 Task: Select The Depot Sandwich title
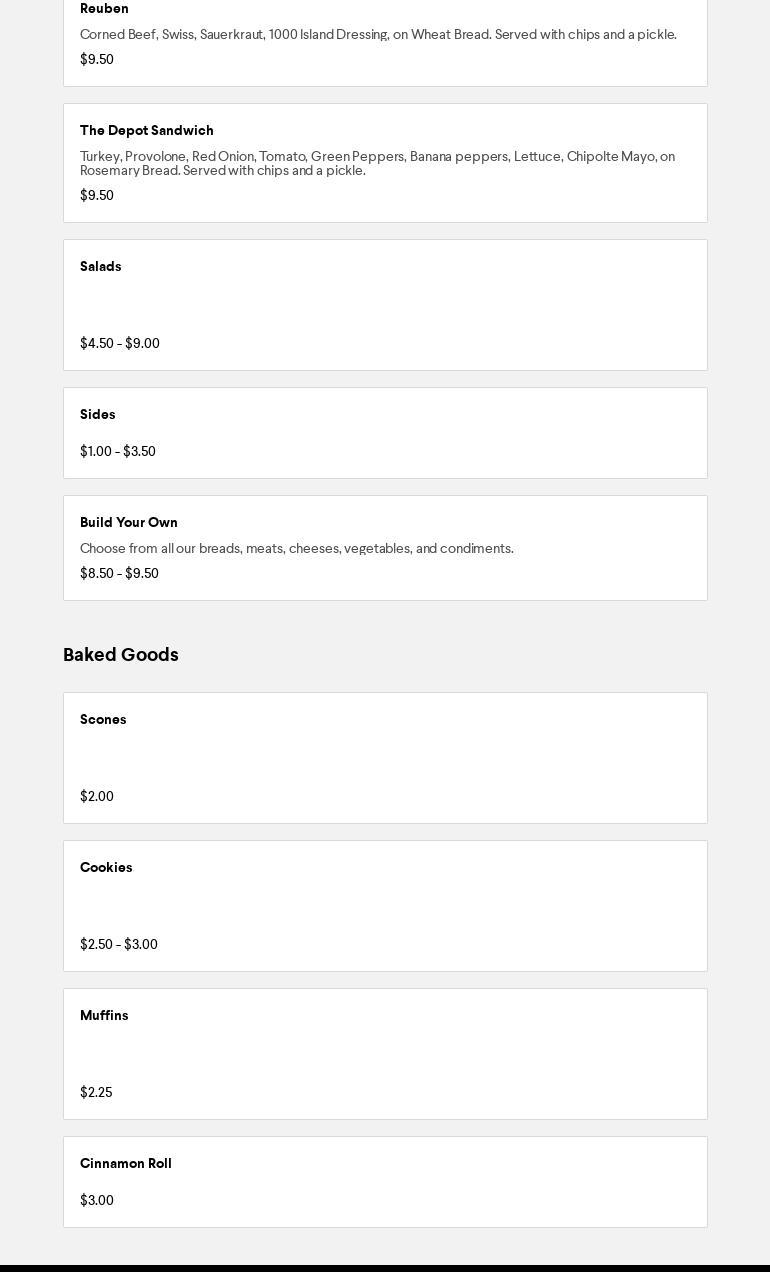coord(147,131)
